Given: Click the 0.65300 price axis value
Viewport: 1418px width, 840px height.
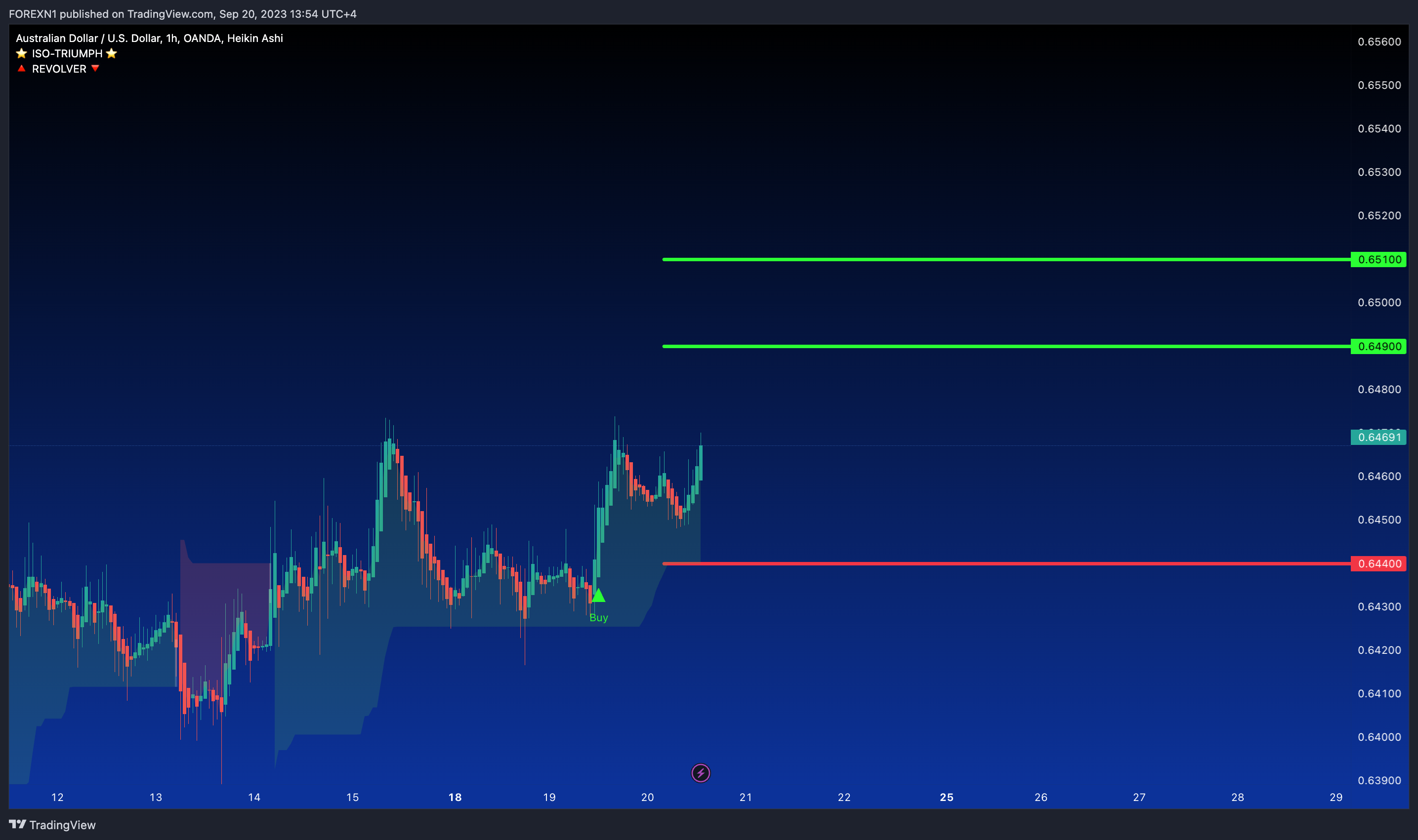Looking at the screenshot, I should click(1379, 172).
